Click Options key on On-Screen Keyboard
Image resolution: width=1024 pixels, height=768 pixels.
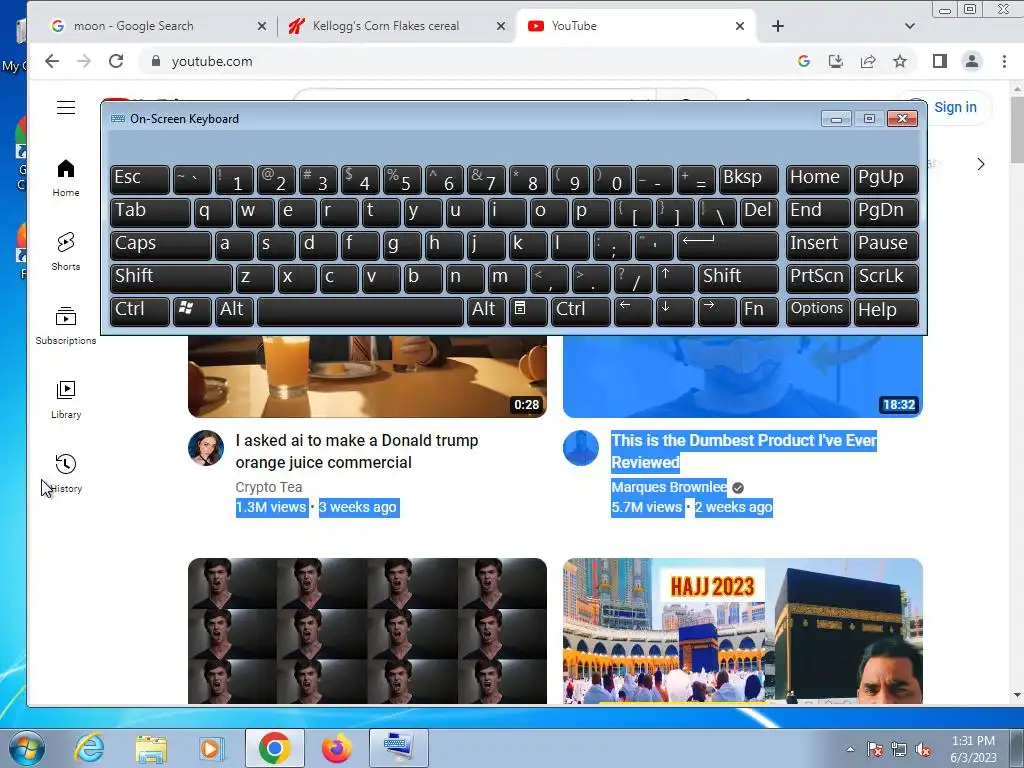[x=818, y=310]
